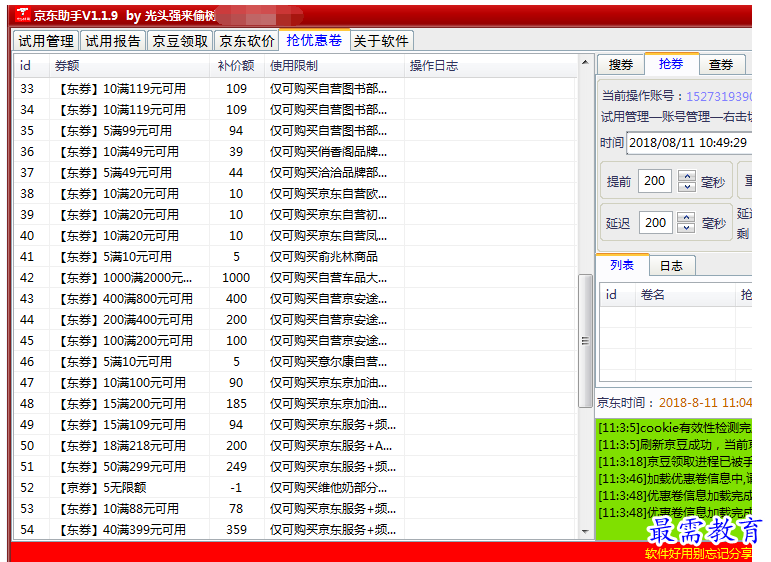
Task: Select row 35 coupon 5满99元可用
Action: click(x=295, y=131)
